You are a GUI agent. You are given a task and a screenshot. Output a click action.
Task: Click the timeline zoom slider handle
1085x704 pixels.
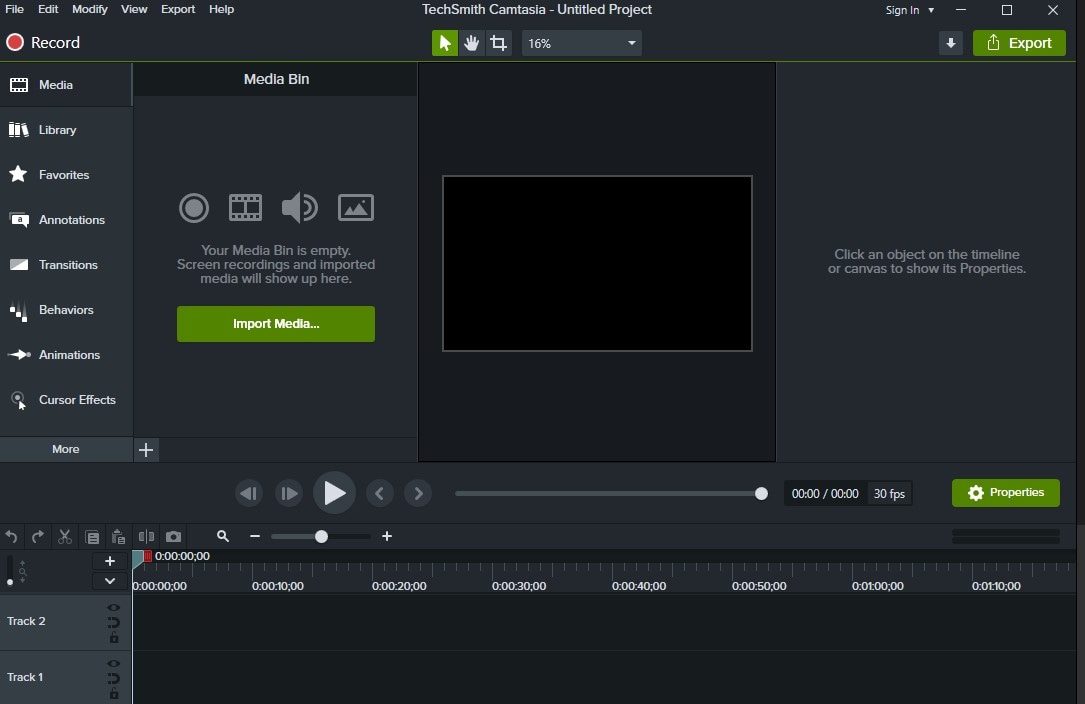[x=321, y=536]
